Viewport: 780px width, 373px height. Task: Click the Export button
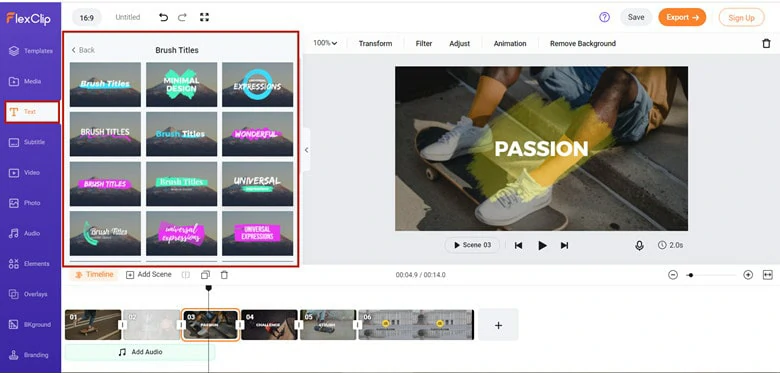coord(682,17)
